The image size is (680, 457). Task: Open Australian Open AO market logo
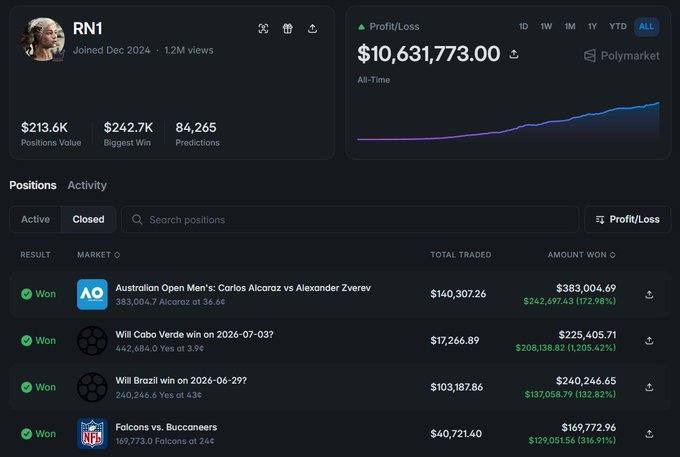click(x=92, y=294)
